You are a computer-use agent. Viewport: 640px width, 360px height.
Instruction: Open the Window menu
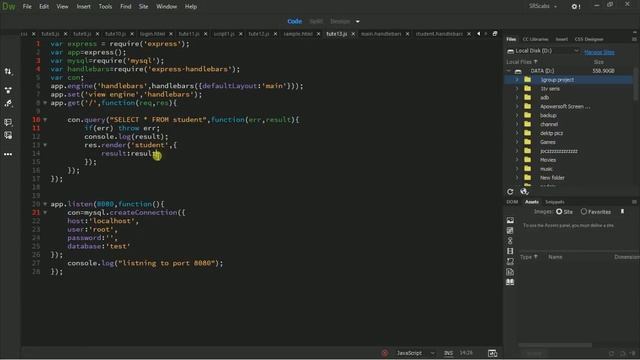[167, 7]
